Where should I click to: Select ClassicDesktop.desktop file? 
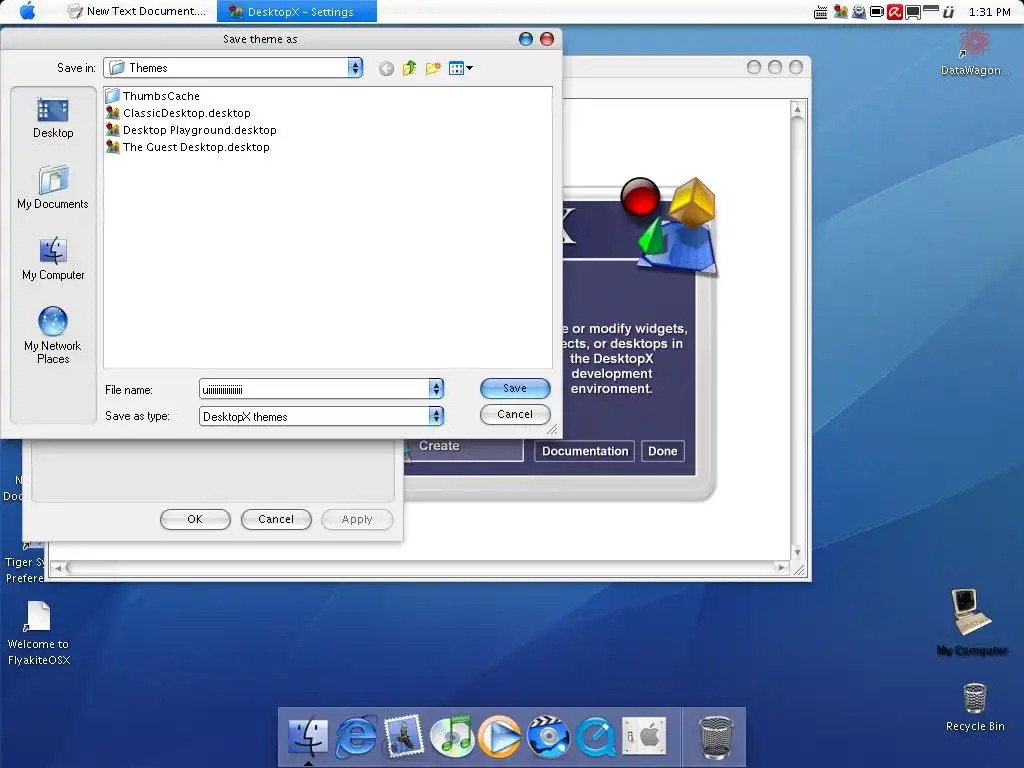pos(178,113)
